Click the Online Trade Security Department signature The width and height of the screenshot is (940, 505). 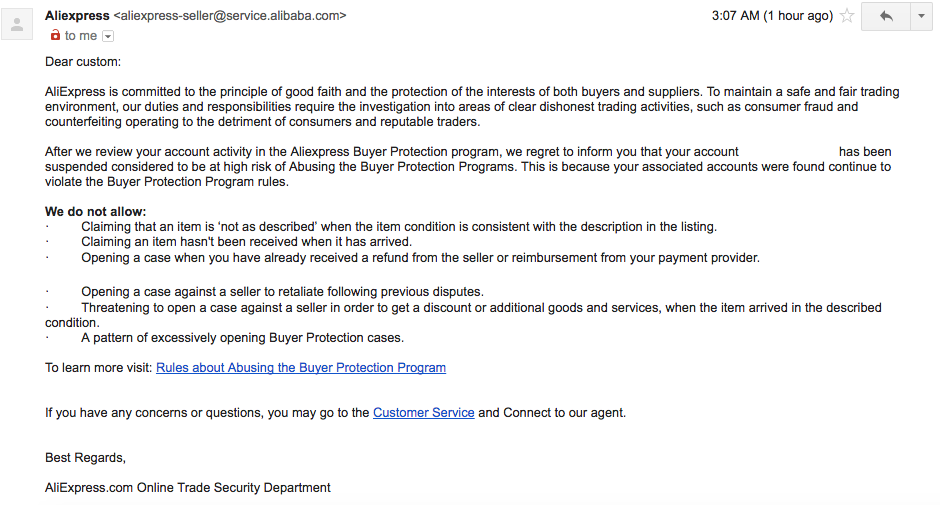click(x=188, y=488)
